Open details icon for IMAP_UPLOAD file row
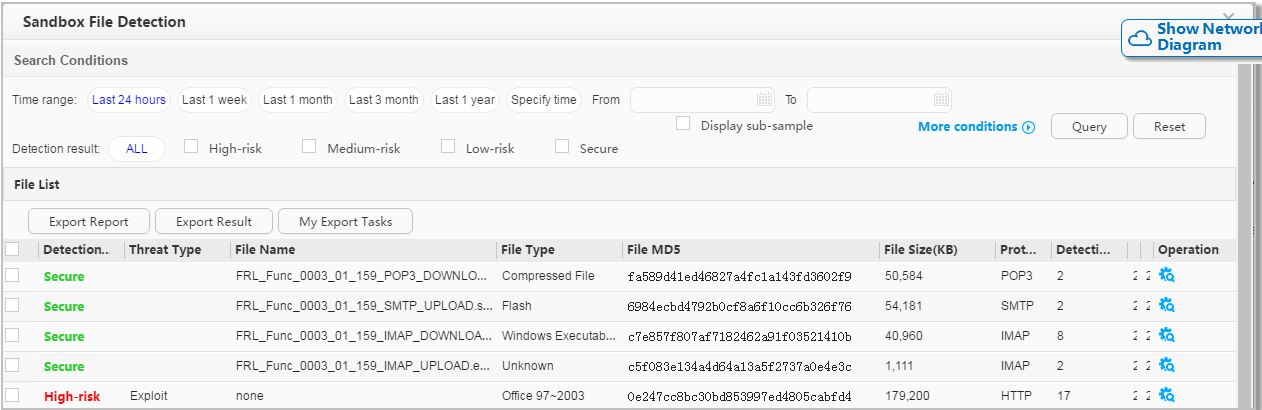Screen dimensions: 1262x410 click(1166, 366)
